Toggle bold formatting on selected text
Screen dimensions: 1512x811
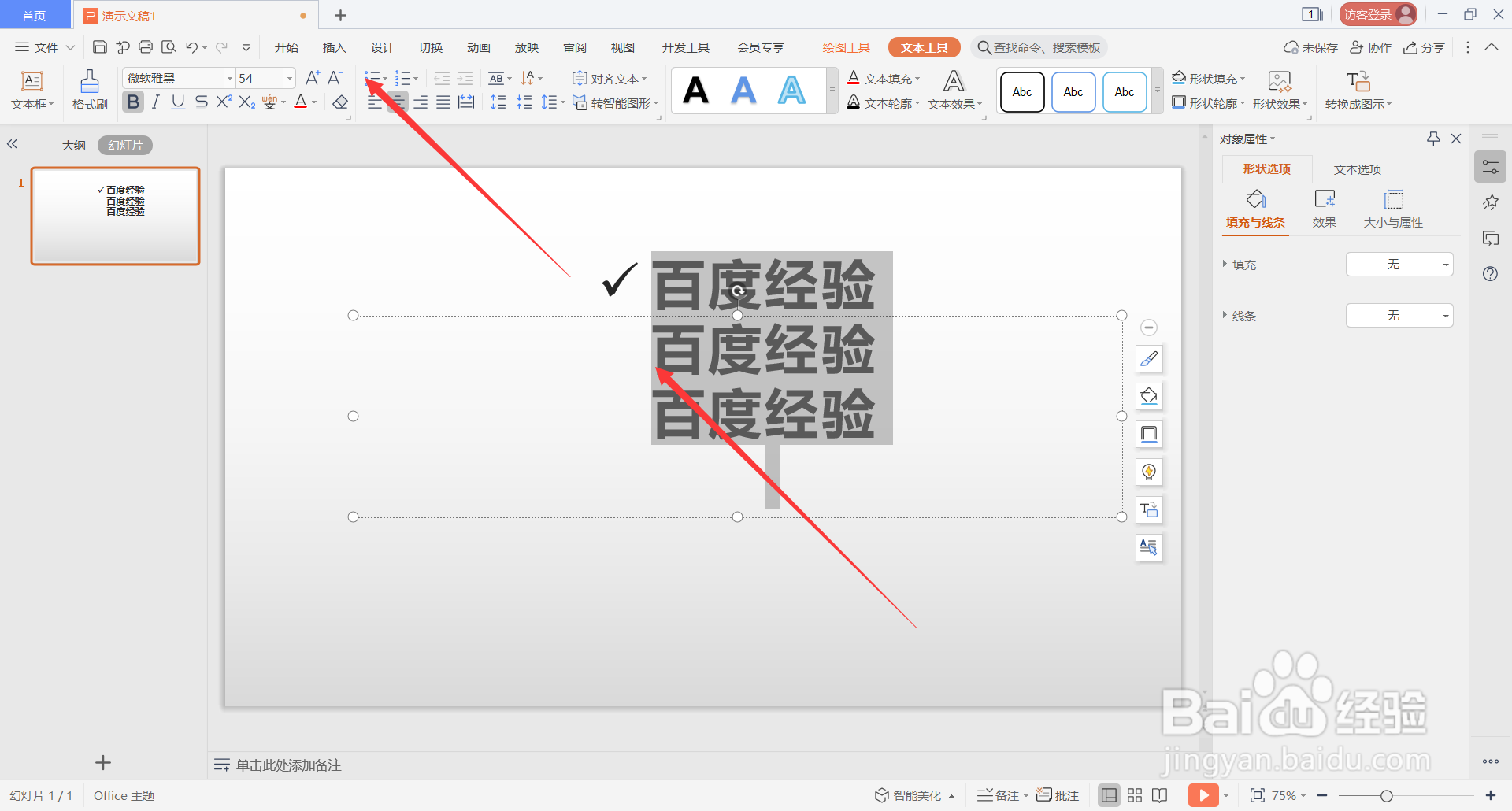tap(132, 102)
